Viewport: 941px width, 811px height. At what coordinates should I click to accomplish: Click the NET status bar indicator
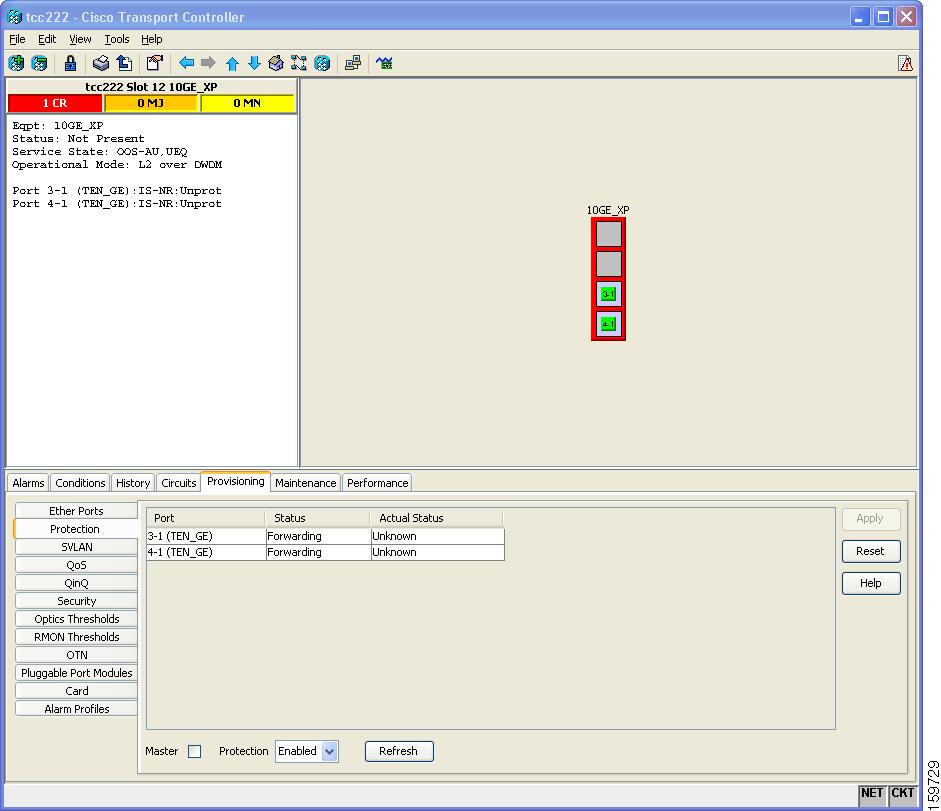coord(872,793)
